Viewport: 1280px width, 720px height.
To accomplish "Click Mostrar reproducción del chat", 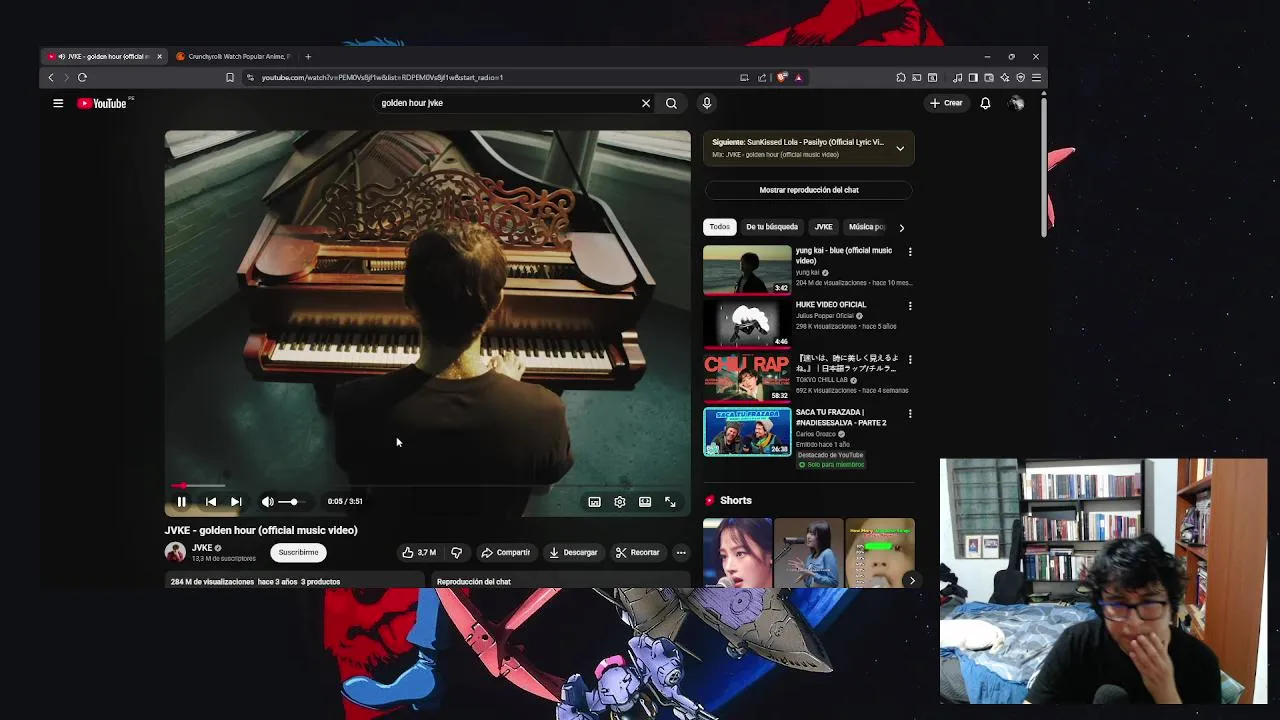I will [808, 190].
